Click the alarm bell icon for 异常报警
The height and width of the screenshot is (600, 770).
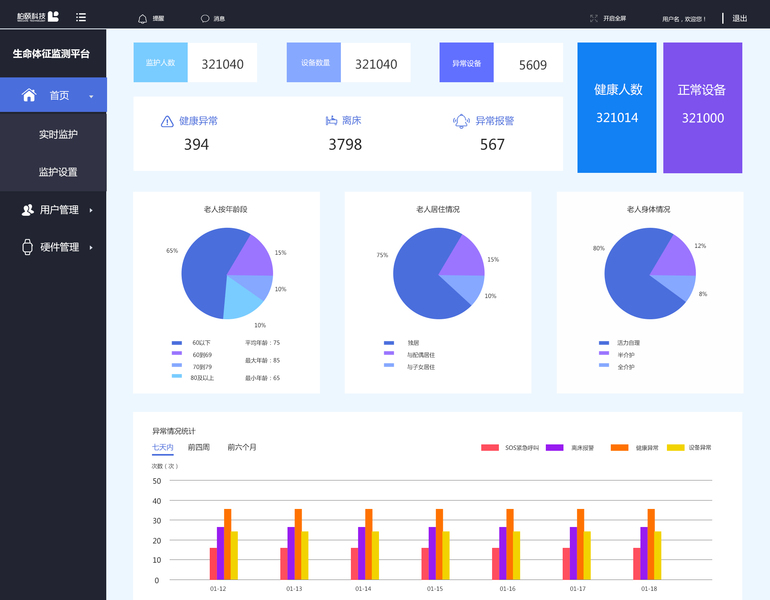[461, 121]
